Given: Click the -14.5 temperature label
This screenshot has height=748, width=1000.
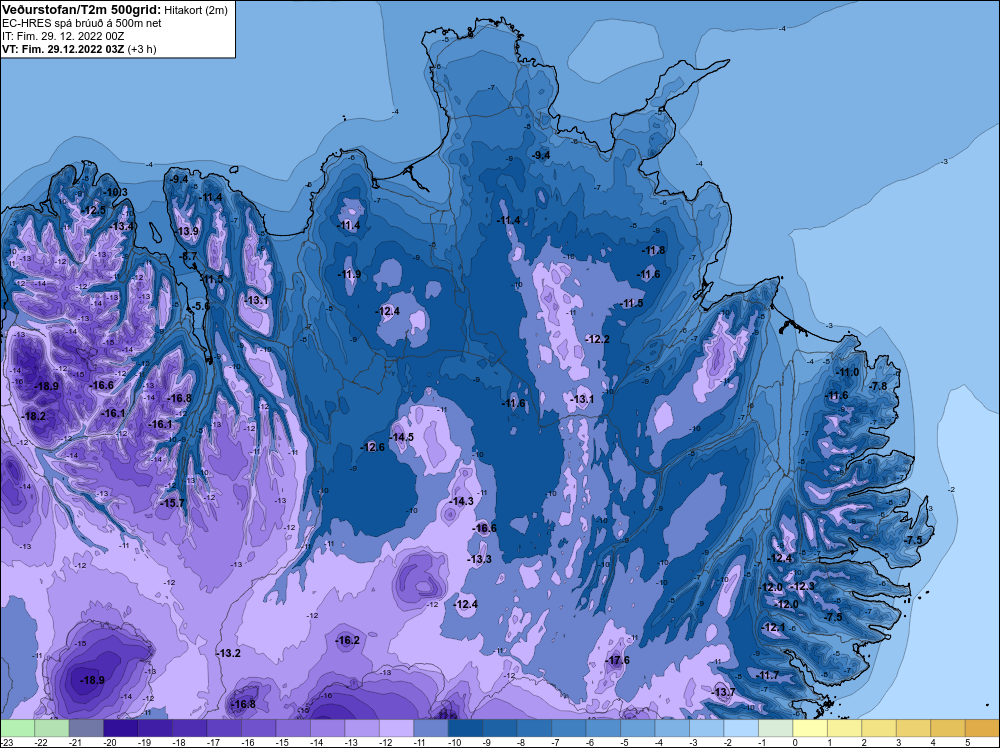Looking at the screenshot, I should click(402, 437).
